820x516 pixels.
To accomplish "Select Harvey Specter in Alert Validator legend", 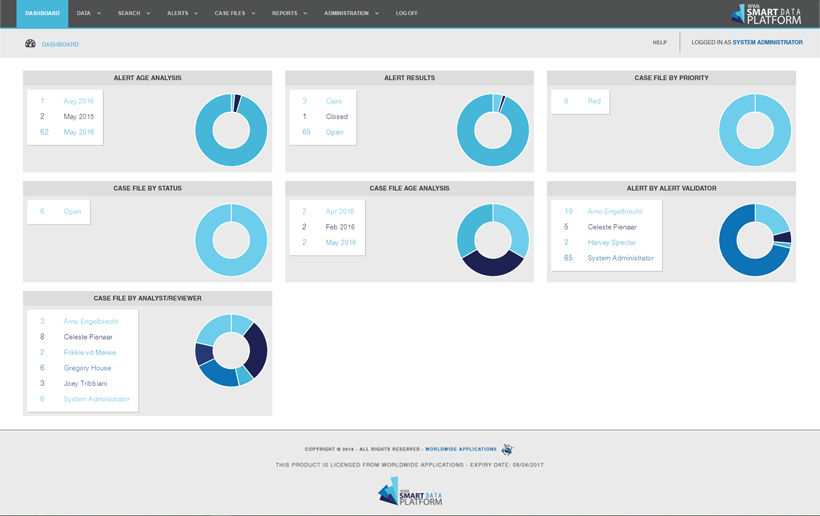I will tap(611, 243).
